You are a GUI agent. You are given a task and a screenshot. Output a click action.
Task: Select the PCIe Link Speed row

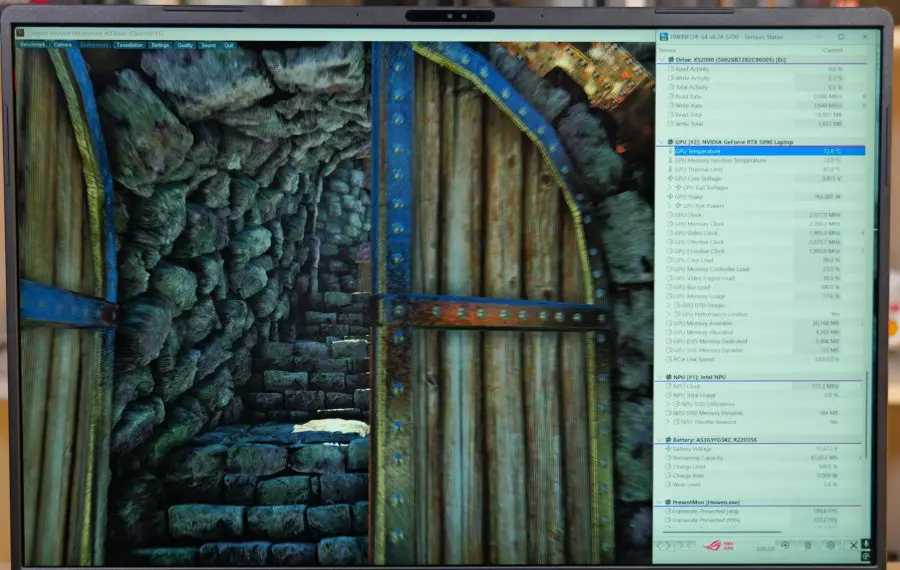coord(765,359)
